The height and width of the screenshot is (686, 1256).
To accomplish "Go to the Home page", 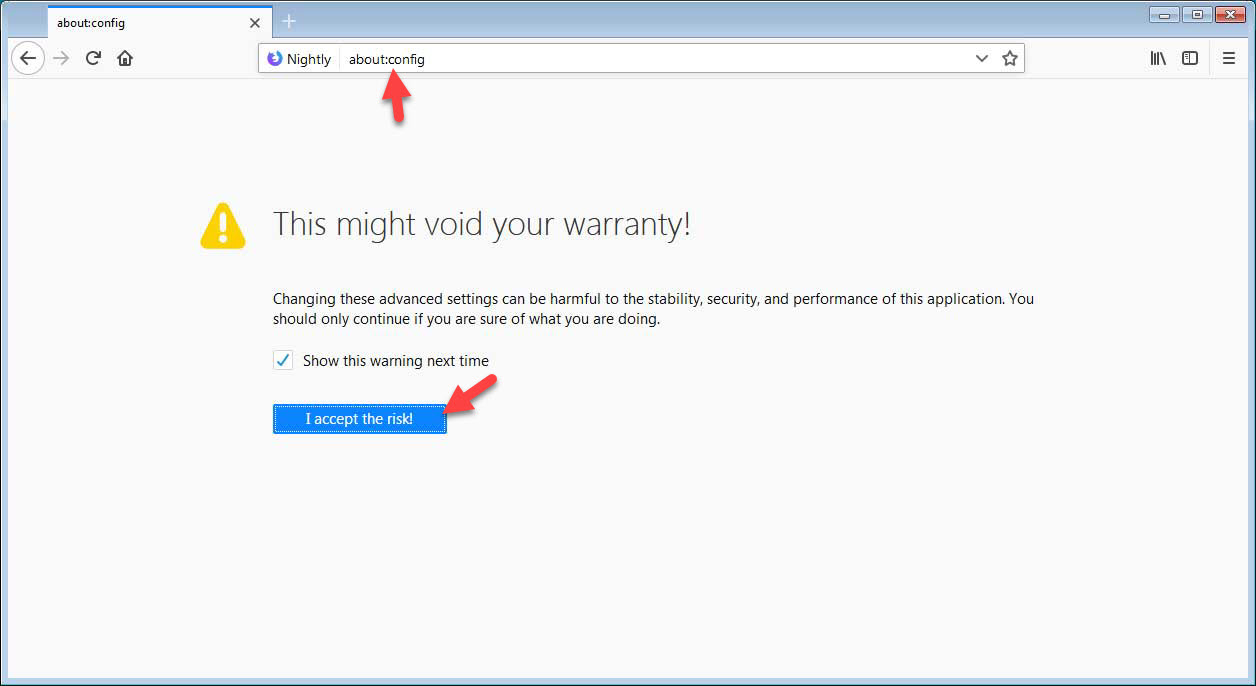I will pos(125,59).
